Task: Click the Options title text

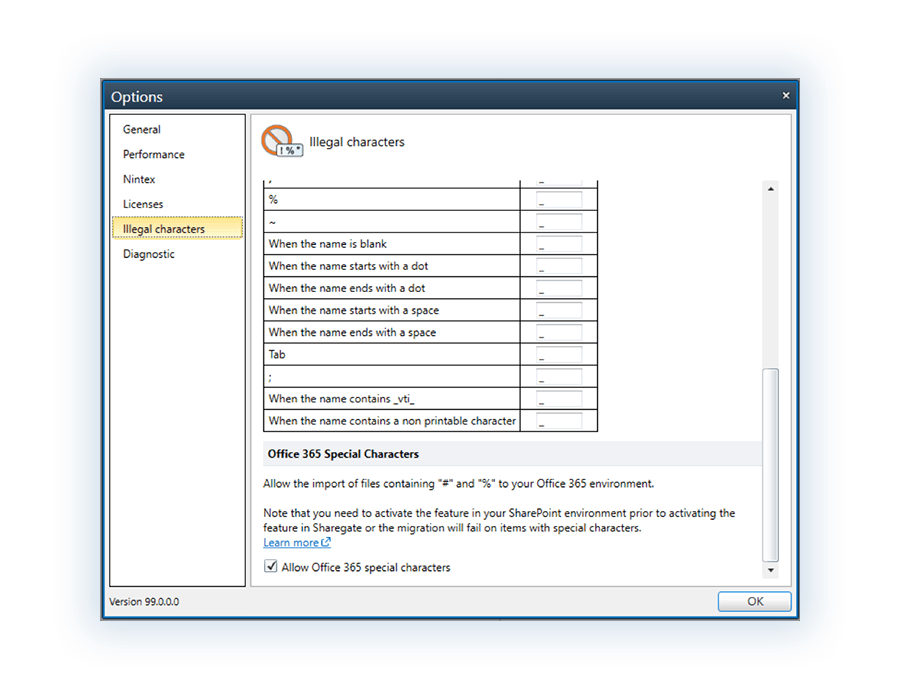Action: (x=137, y=96)
